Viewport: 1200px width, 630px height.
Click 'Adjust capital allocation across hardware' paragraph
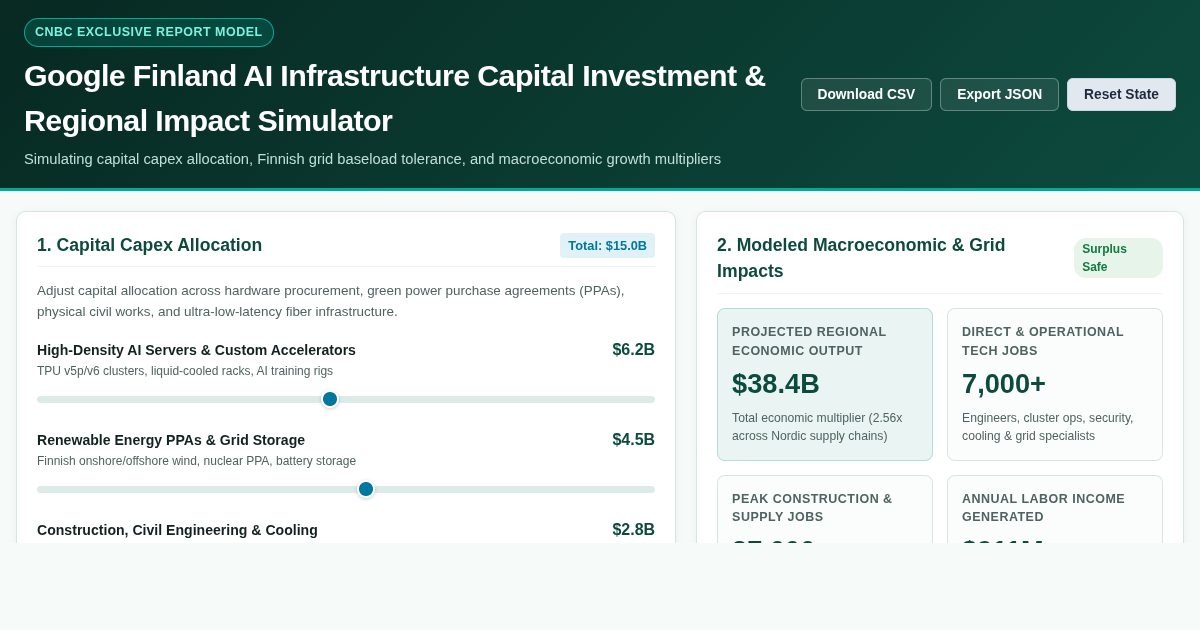tap(331, 301)
